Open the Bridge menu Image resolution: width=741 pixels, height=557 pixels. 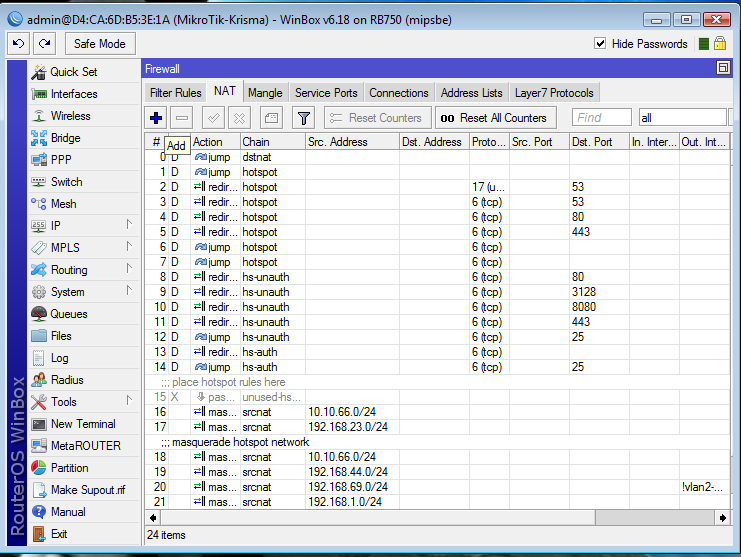(x=84, y=138)
